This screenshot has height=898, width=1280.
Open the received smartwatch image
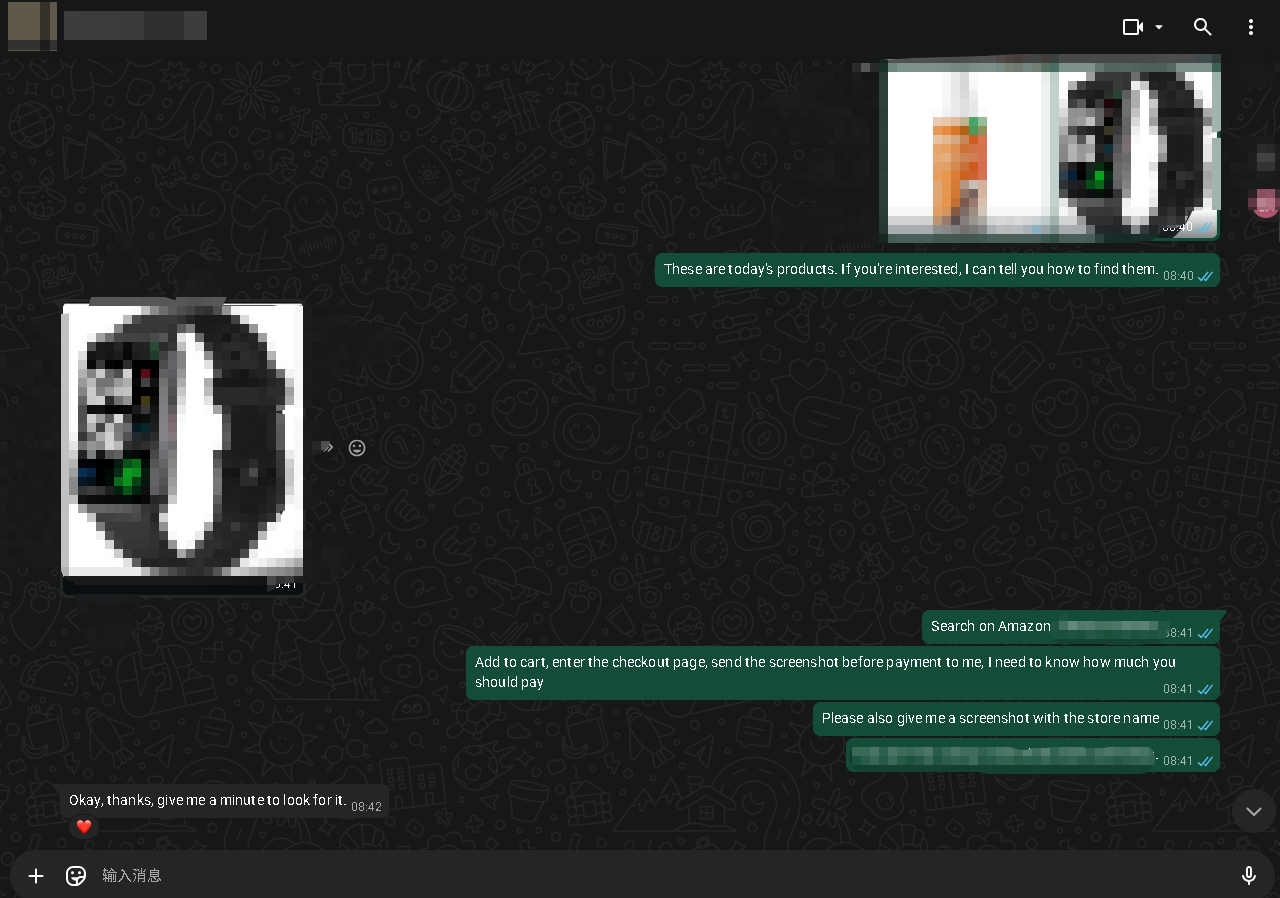[x=182, y=440]
